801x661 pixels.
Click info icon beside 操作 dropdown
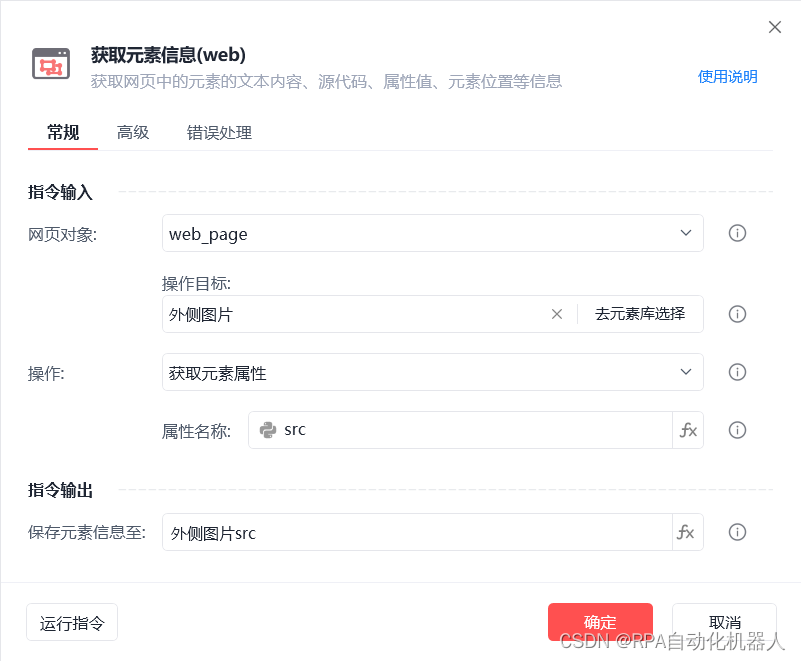coord(738,372)
